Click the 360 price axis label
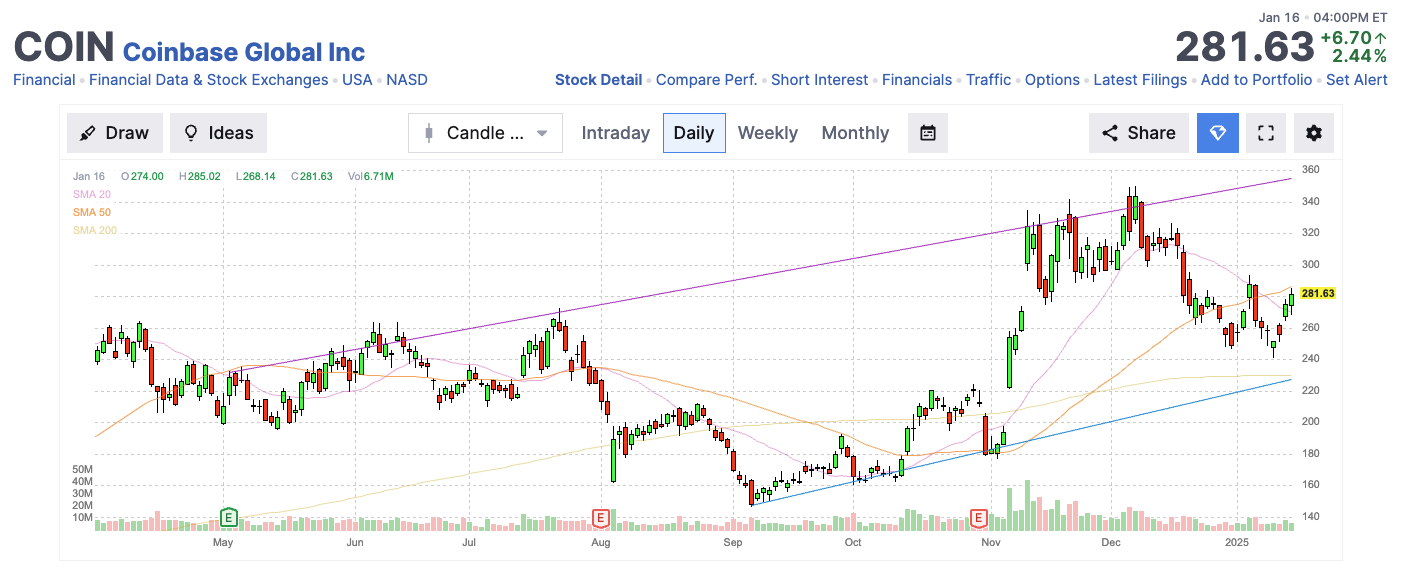1411x570 pixels. click(x=1309, y=170)
